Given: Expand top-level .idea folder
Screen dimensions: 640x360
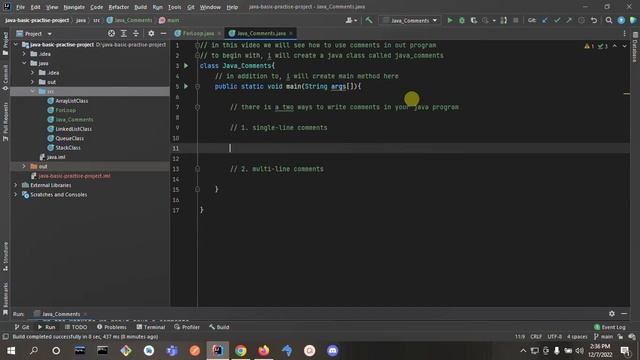Looking at the screenshot, I should coord(24,54).
